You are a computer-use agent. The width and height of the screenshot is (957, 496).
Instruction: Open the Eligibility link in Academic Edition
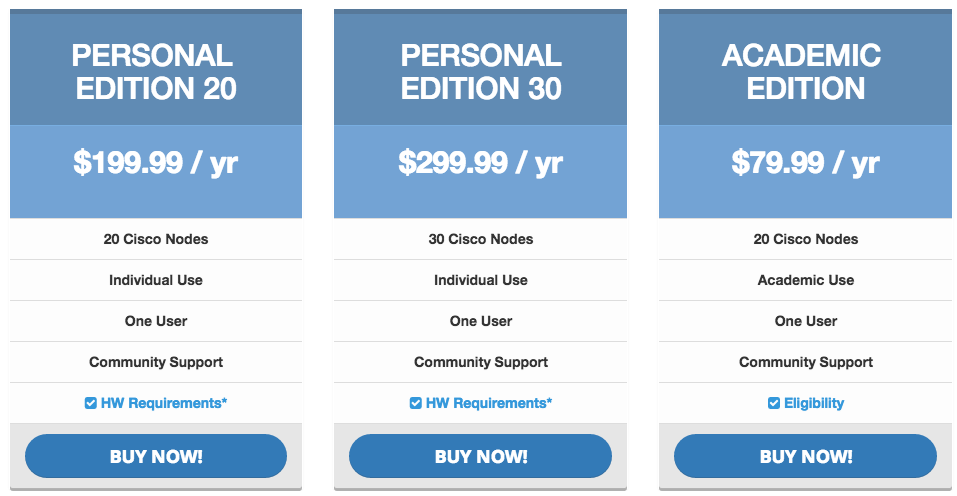click(x=814, y=404)
